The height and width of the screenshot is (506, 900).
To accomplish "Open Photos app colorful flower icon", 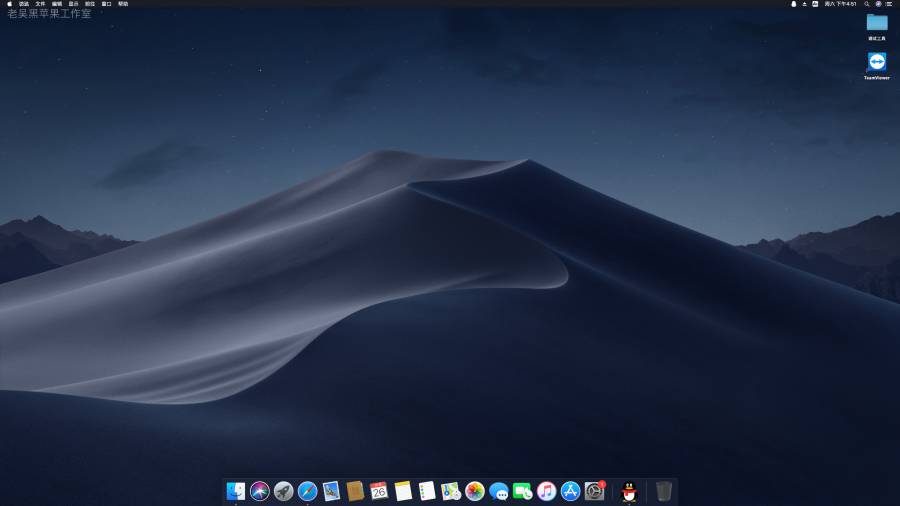I will coord(475,491).
